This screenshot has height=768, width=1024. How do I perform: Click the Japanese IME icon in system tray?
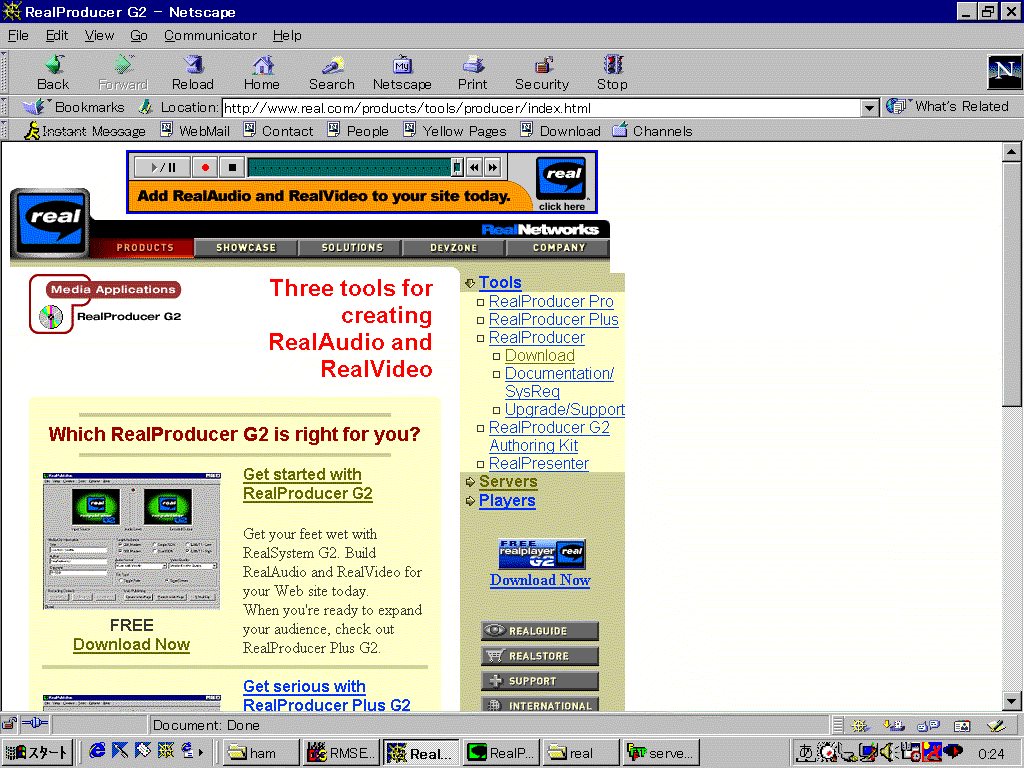coord(805,752)
